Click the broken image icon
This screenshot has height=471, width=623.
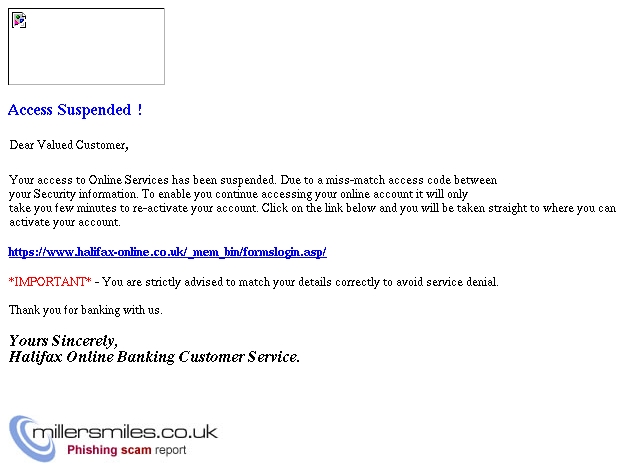[19, 20]
